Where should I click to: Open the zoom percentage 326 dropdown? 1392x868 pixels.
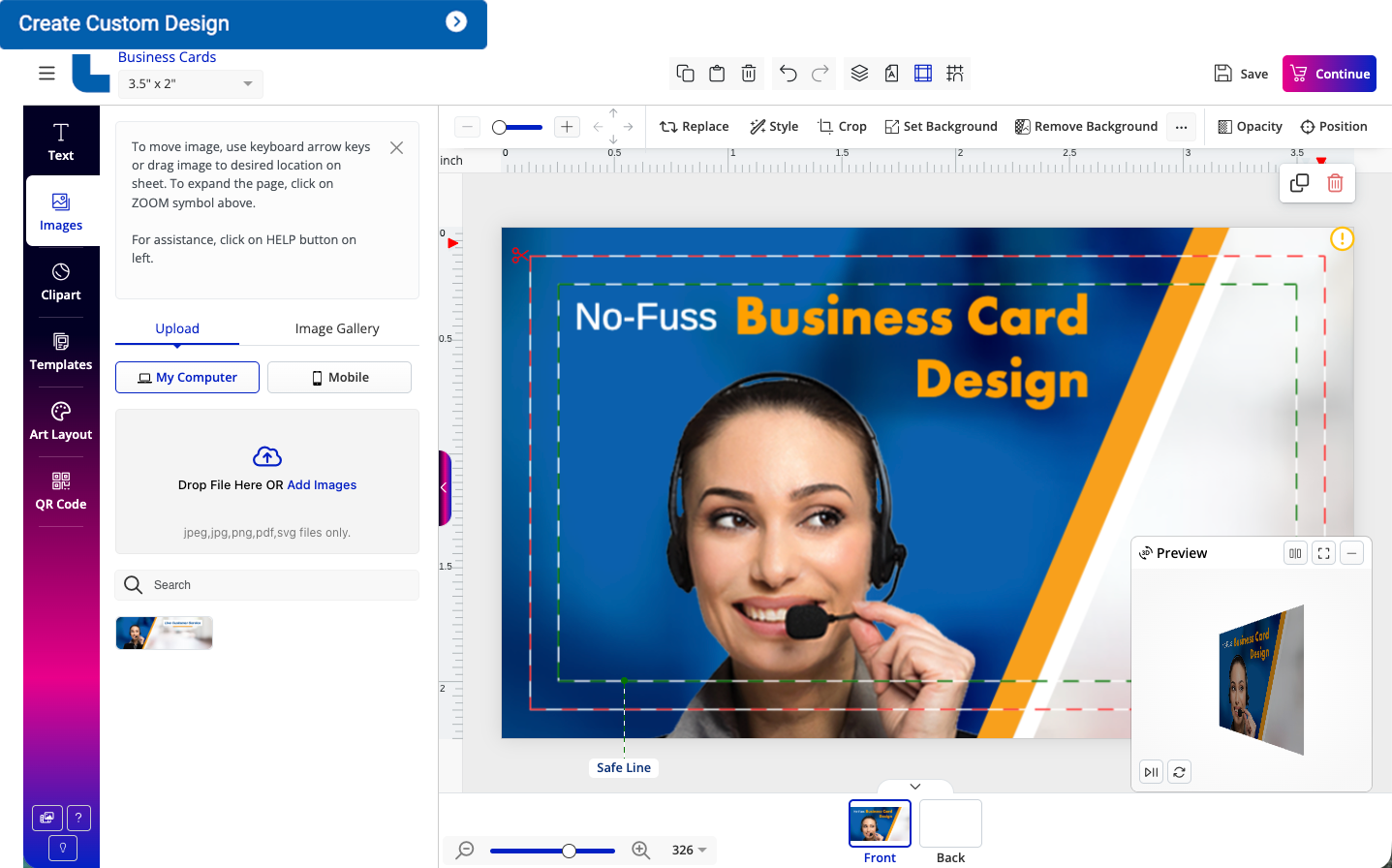click(690, 850)
